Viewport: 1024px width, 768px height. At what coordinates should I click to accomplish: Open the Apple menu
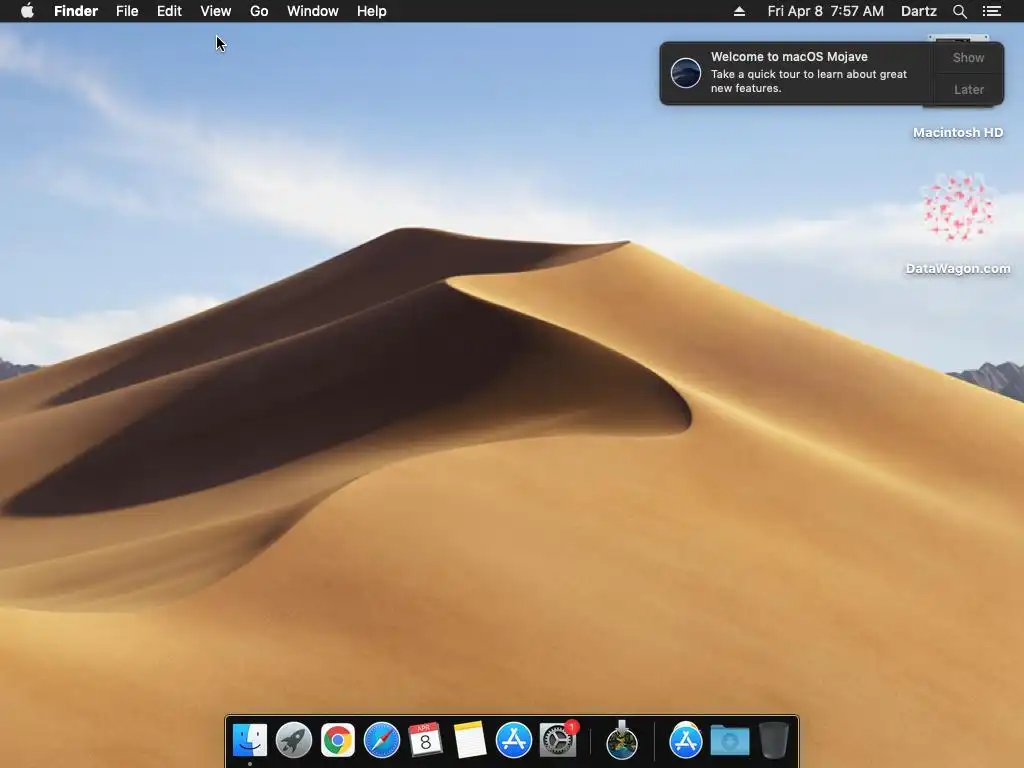[27, 10]
